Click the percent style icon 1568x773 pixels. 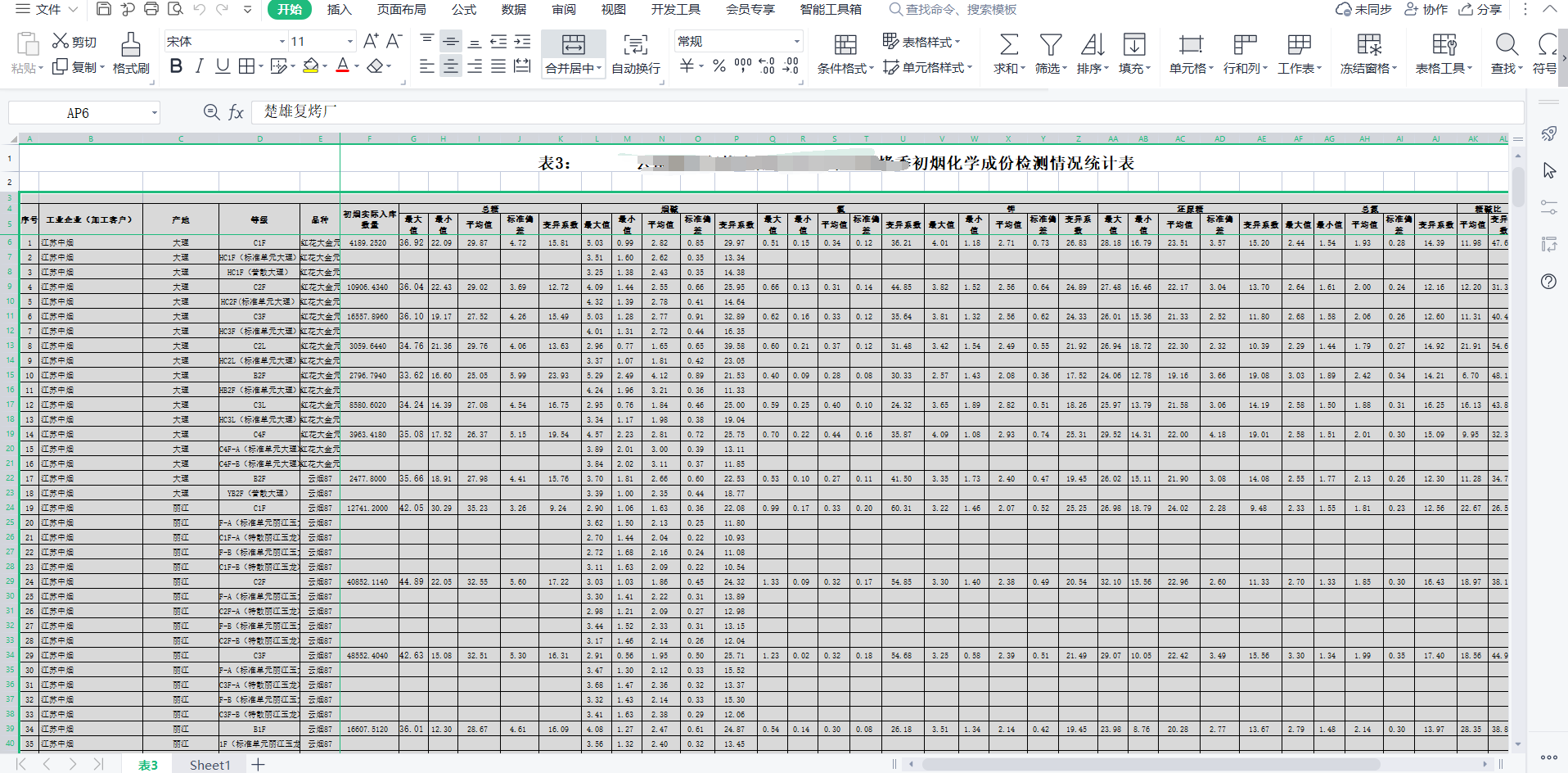(x=719, y=66)
